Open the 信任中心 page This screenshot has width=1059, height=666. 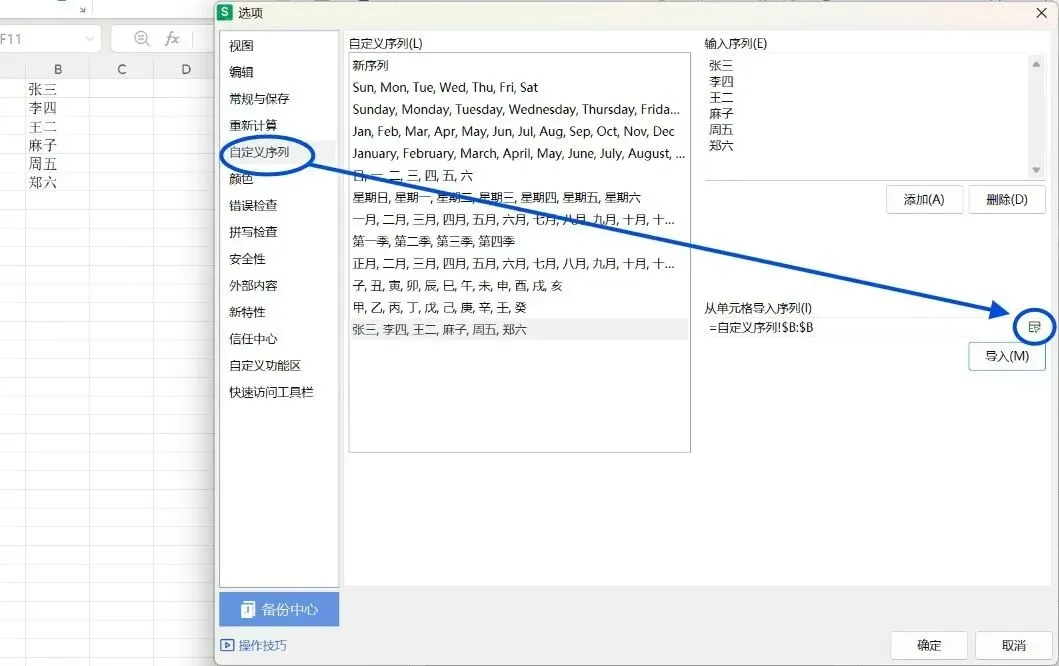point(253,338)
